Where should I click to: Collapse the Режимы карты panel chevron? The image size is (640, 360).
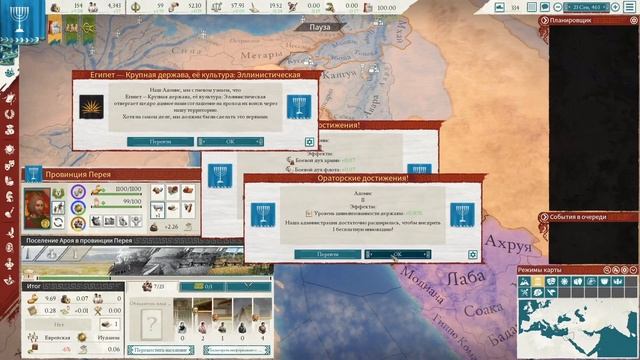click(633, 270)
